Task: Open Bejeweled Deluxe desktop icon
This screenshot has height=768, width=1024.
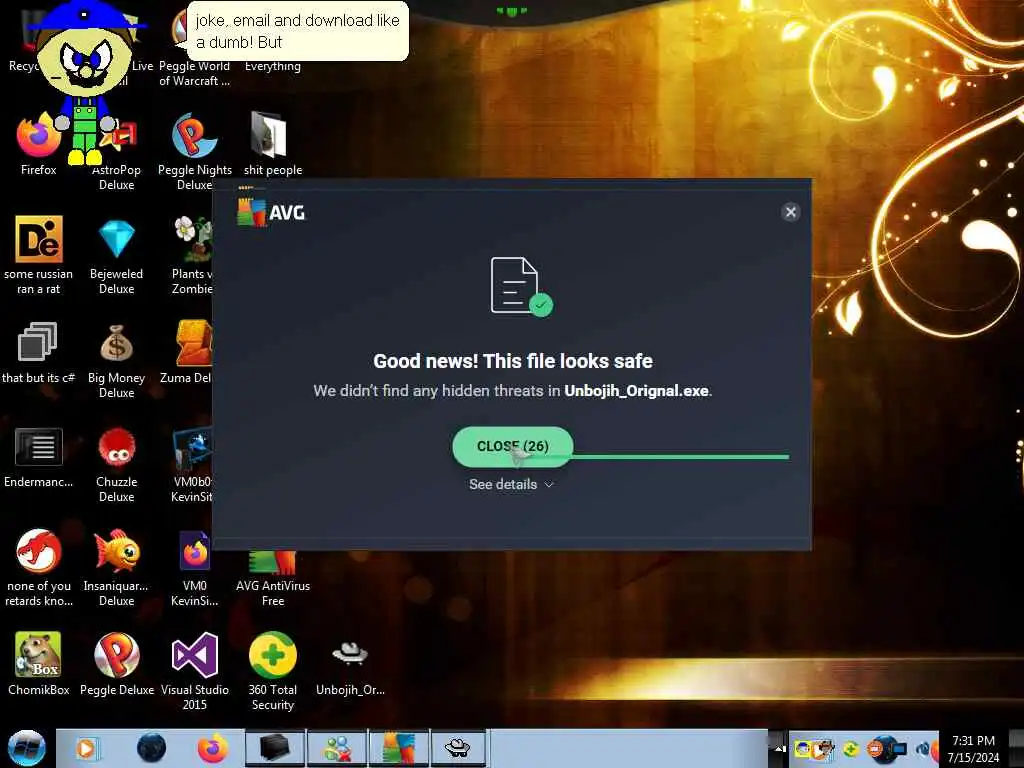Action: [x=116, y=255]
